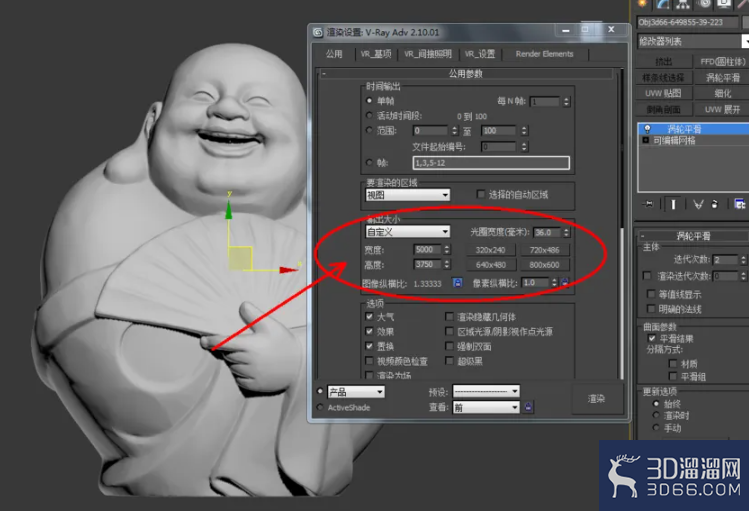Enable 渲染隐藏几何体 checkbox
The image size is (749, 511).
449,316
